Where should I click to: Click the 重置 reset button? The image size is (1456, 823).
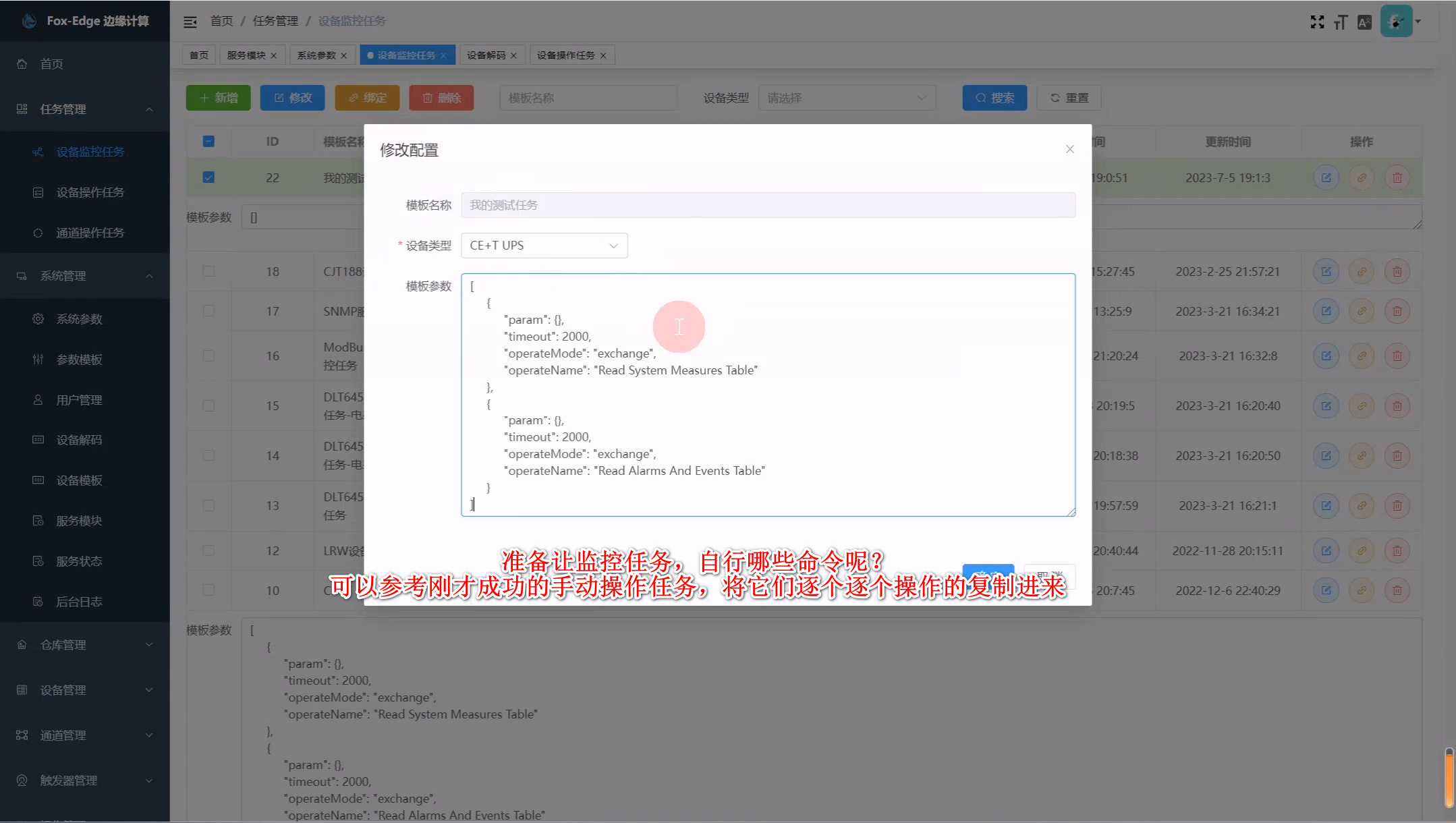tap(1069, 98)
